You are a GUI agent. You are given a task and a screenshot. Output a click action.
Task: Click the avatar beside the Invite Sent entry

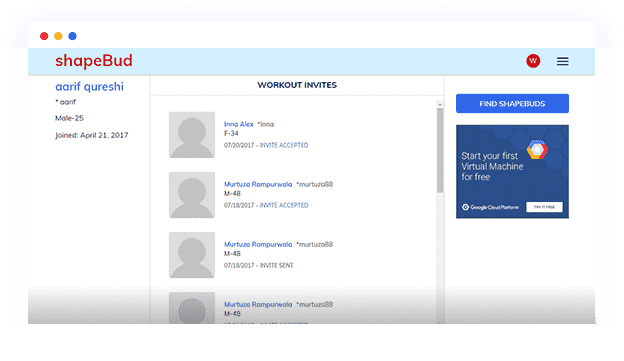click(192, 255)
